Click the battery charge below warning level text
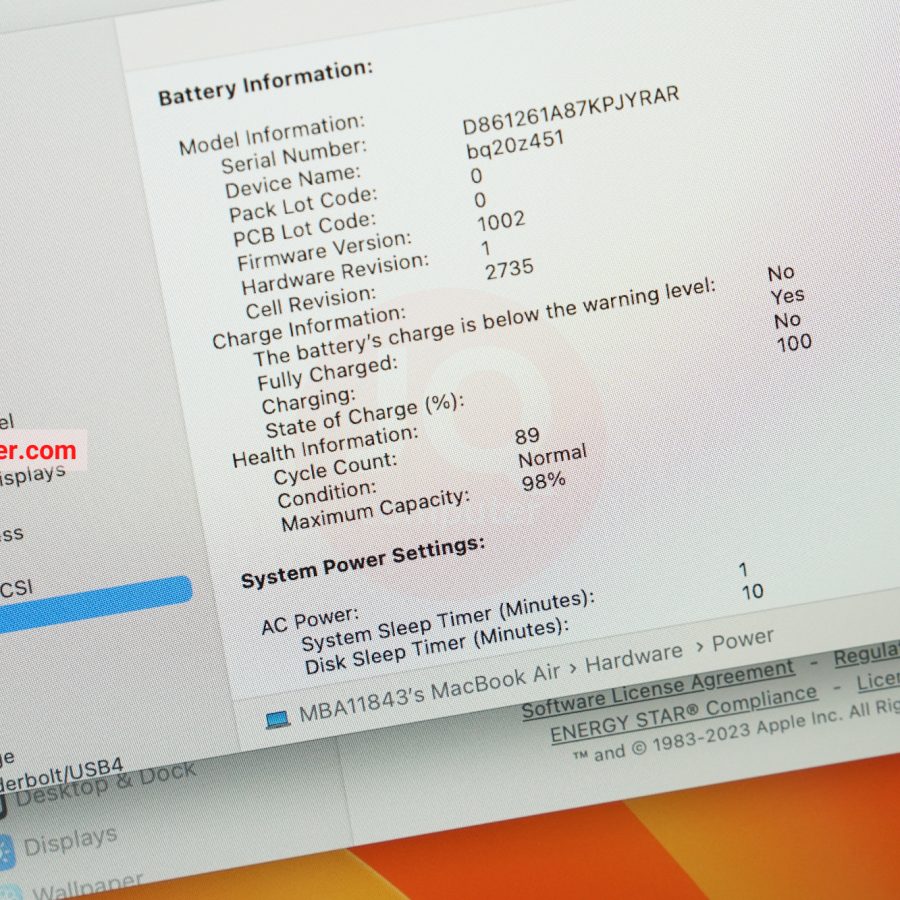Screen dimensions: 900x900 coord(485,323)
